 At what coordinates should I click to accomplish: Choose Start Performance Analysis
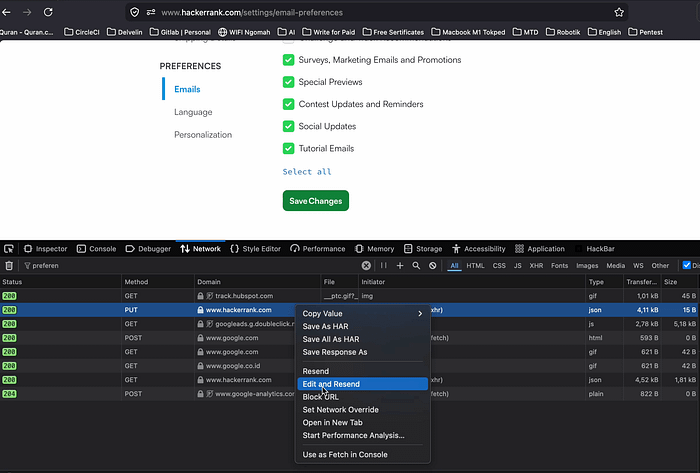pyautogui.click(x=362, y=436)
